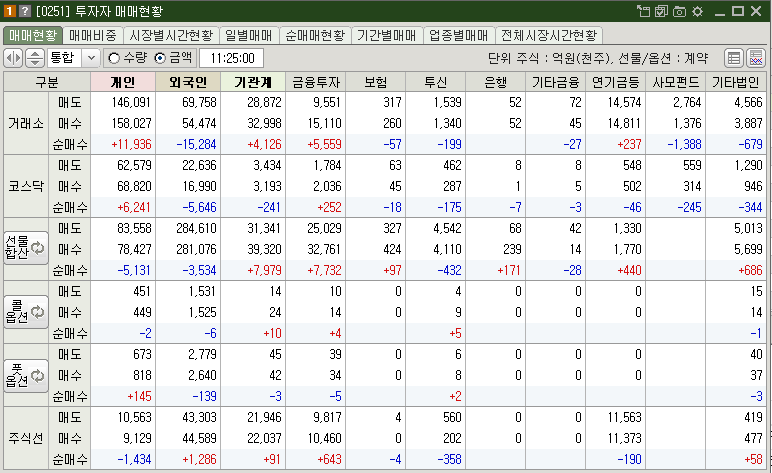Viewport: 772px width, 473px height.
Task: Switch to table list view icon
Action: (x=734, y=58)
